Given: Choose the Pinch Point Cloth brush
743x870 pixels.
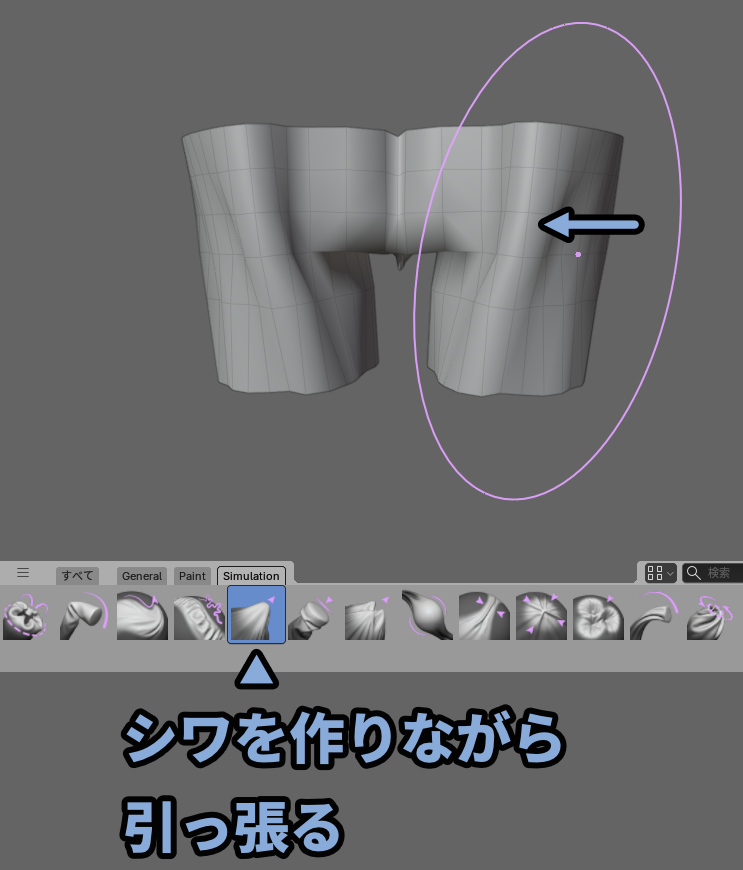Looking at the screenshot, I should point(542,614).
